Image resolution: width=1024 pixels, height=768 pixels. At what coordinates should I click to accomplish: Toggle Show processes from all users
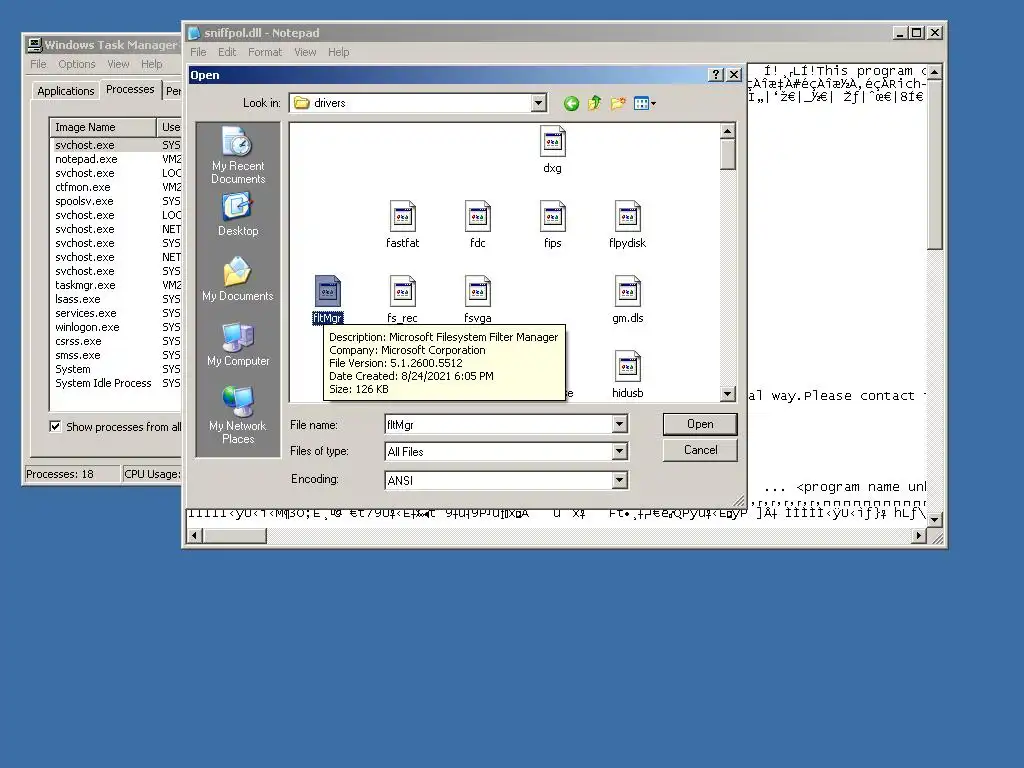(x=56, y=426)
